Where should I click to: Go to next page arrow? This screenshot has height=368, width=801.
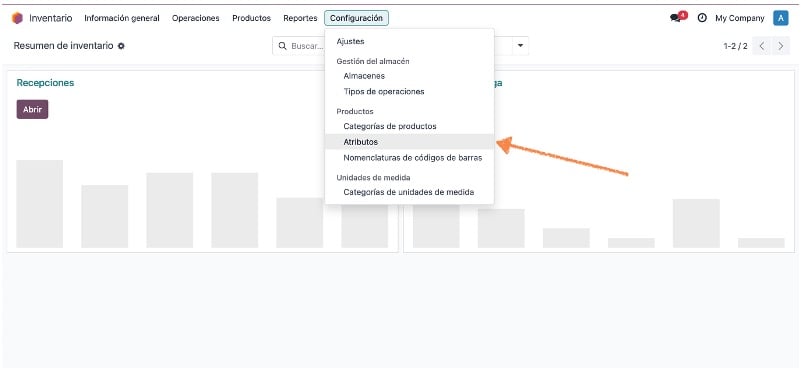[x=781, y=46]
